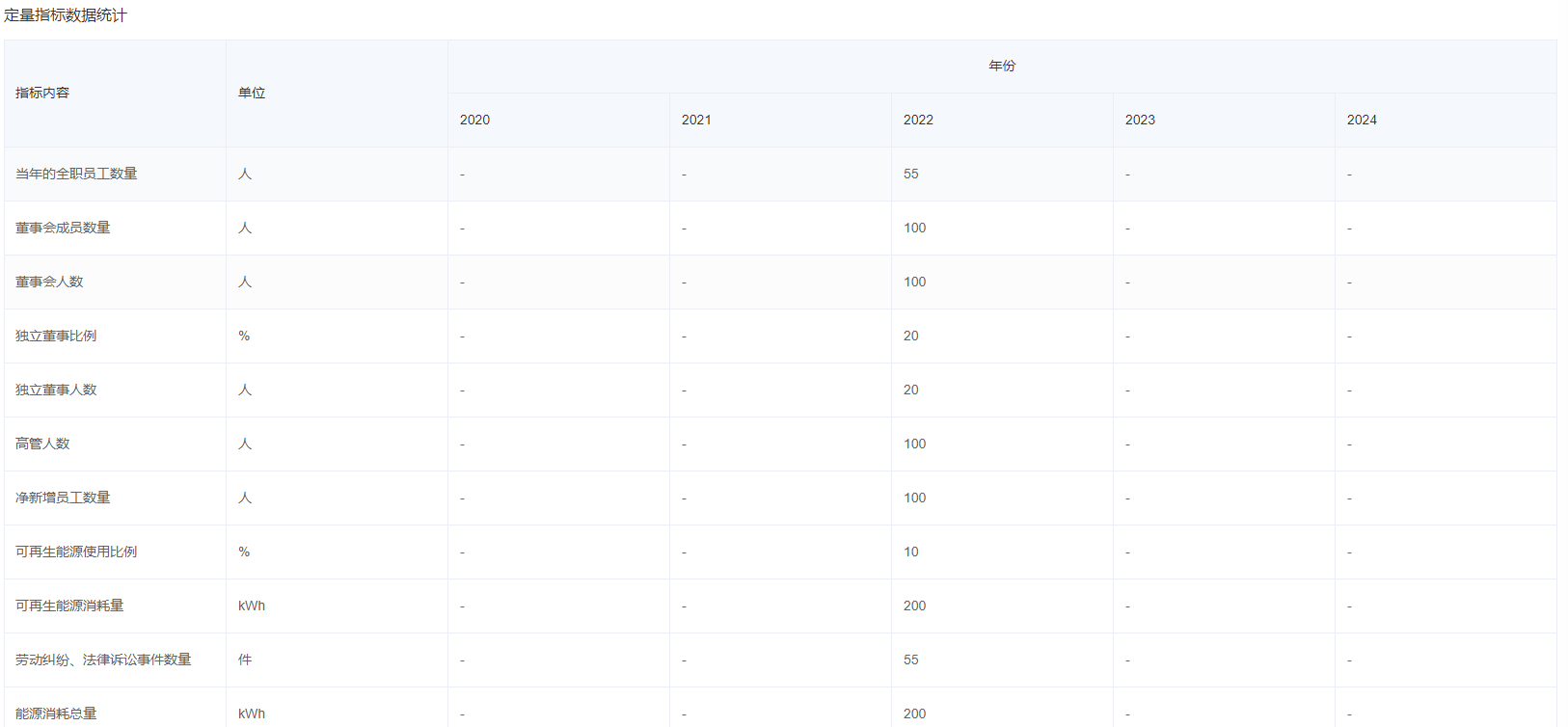Click the 独立董事人数 row label
Screen dimensions: 1568x727
tap(56, 390)
